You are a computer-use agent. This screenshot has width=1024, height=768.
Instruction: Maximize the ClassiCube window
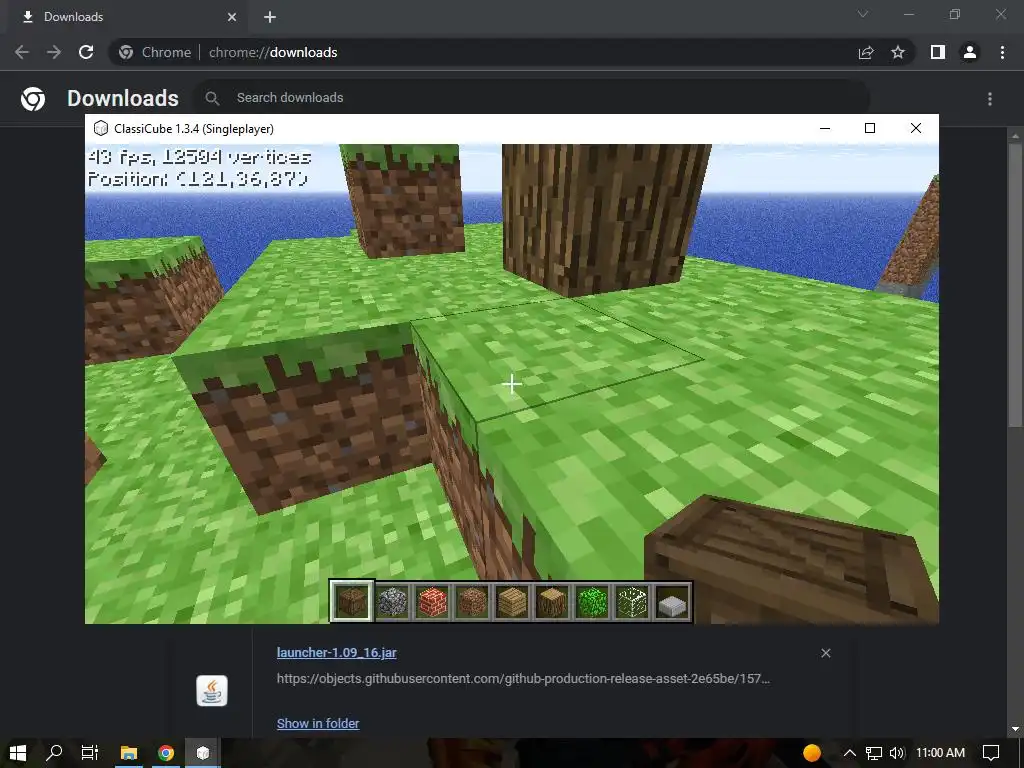tap(870, 128)
